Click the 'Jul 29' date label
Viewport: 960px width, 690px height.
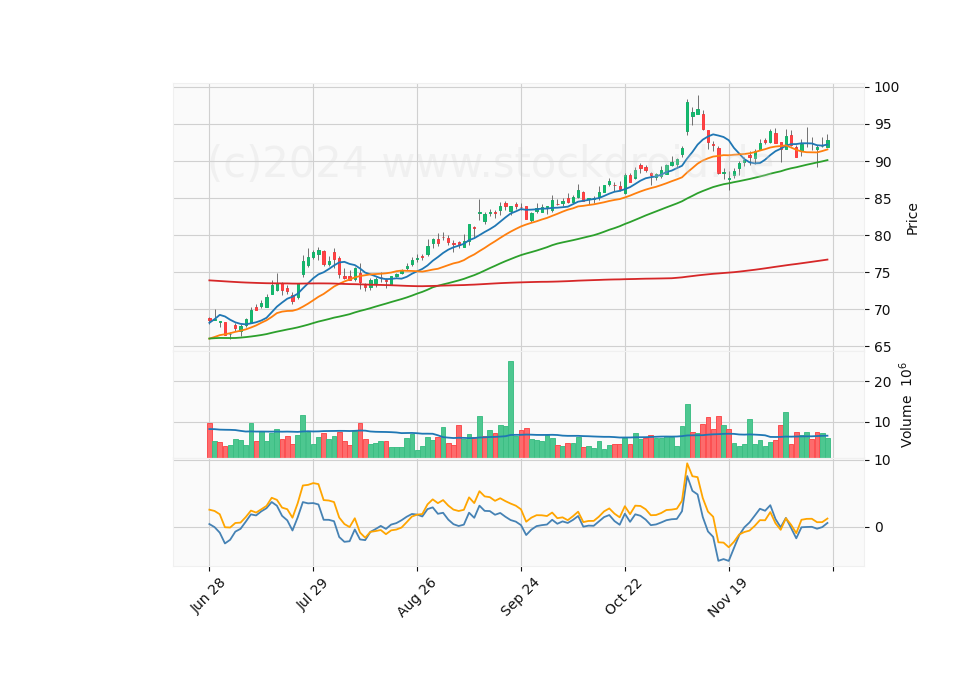coord(311,594)
